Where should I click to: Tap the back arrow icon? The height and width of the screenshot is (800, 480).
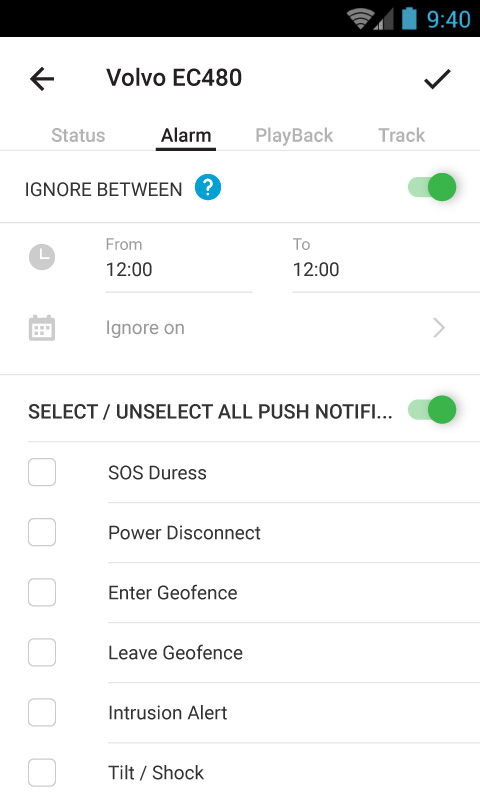[x=42, y=79]
